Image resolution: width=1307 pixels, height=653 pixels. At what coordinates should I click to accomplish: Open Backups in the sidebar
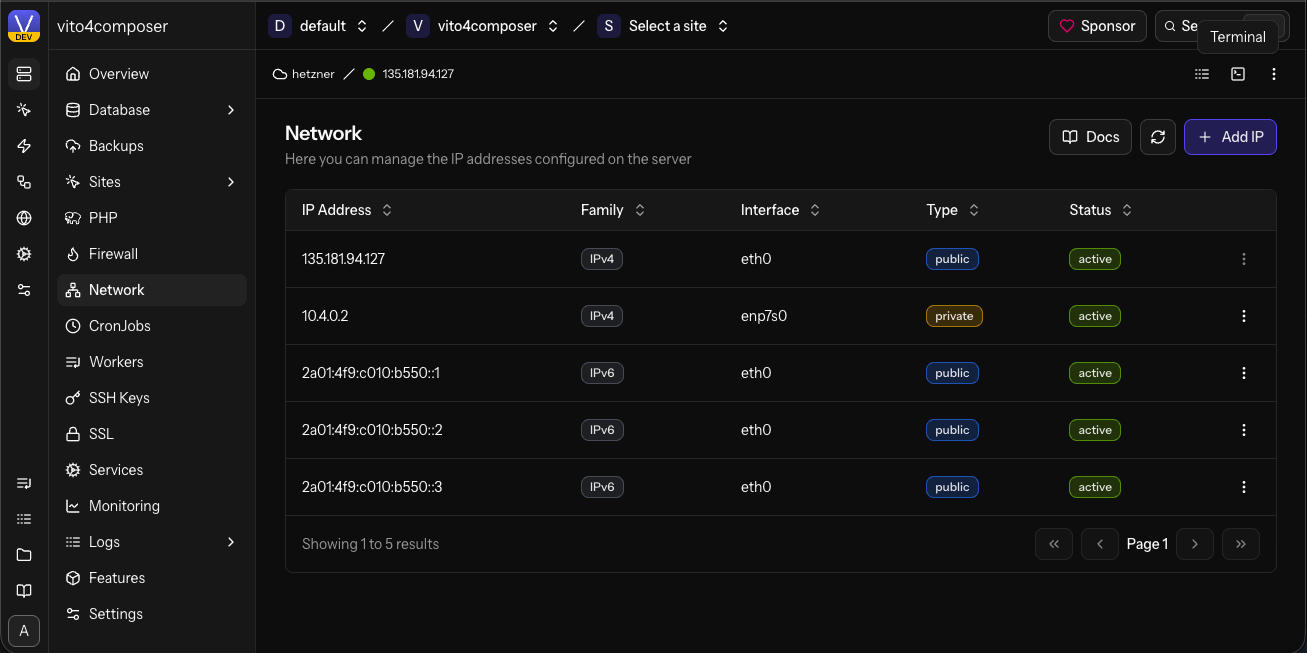tap(152, 146)
